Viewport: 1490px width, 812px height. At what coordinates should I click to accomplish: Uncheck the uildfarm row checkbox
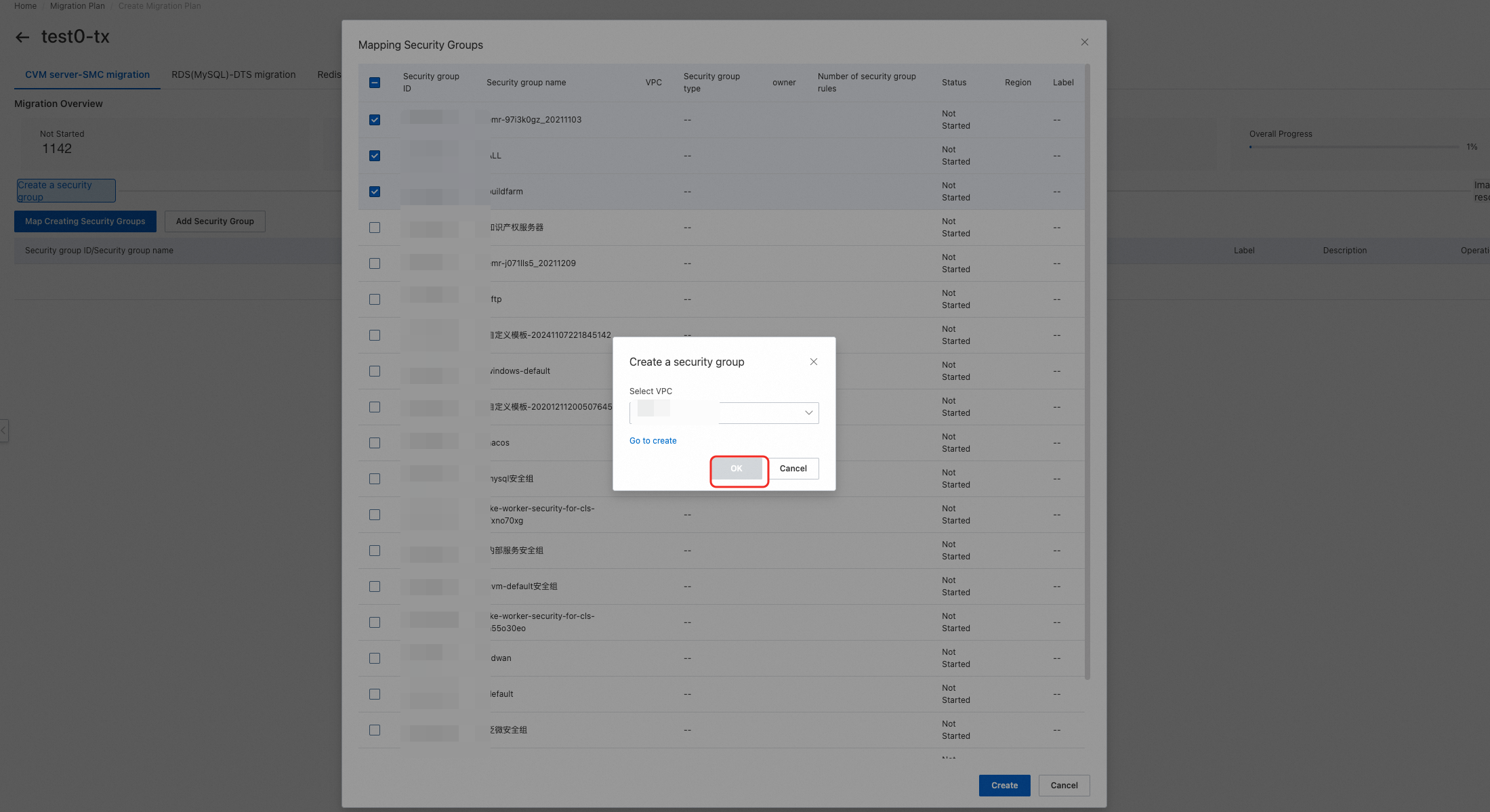pos(375,192)
